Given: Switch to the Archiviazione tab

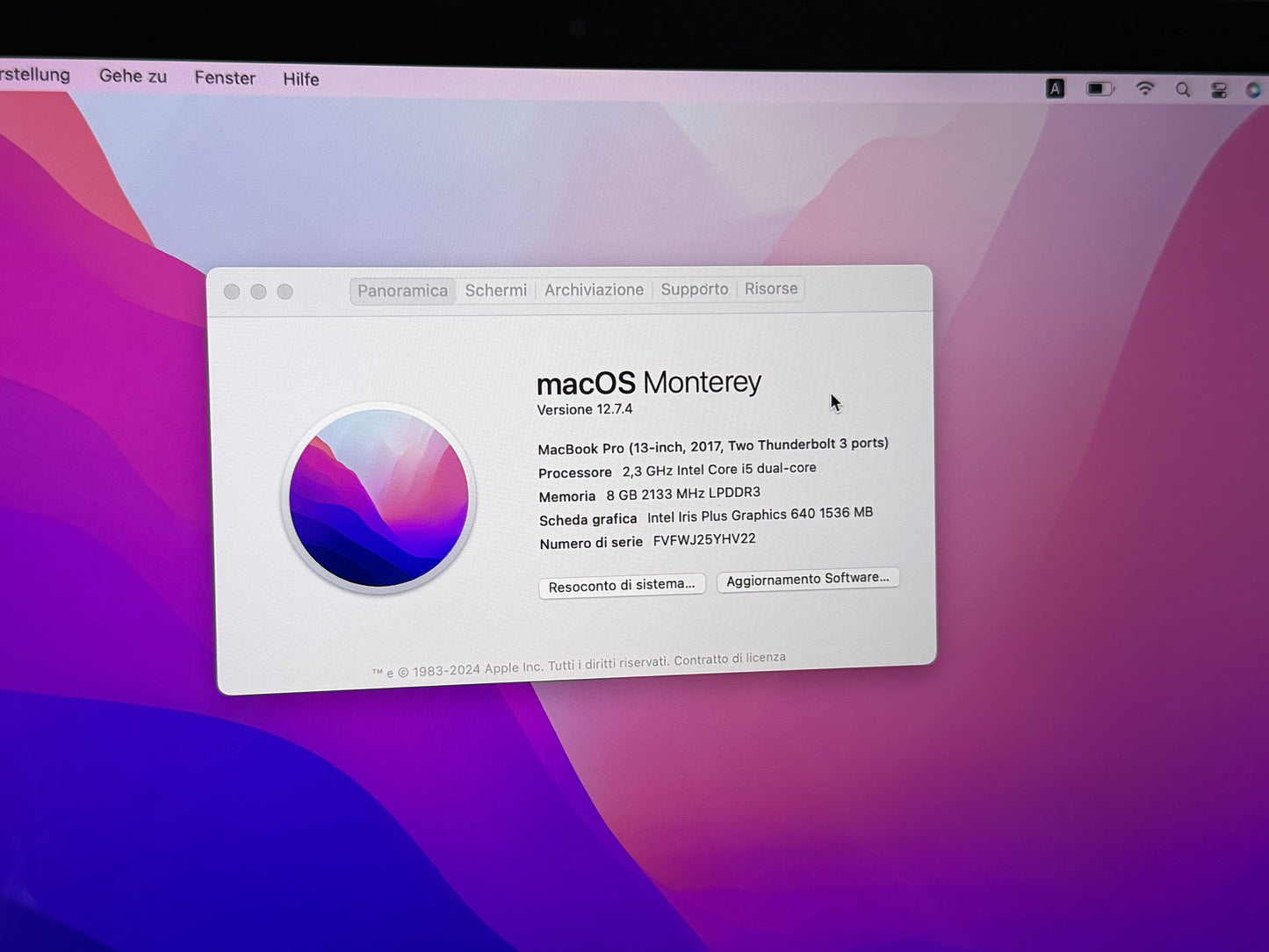Looking at the screenshot, I should (x=594, y=290).
